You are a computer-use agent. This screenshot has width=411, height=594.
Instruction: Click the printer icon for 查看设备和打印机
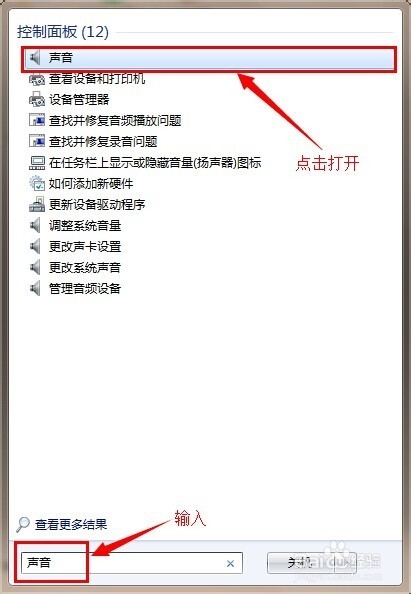click(37, 79)
